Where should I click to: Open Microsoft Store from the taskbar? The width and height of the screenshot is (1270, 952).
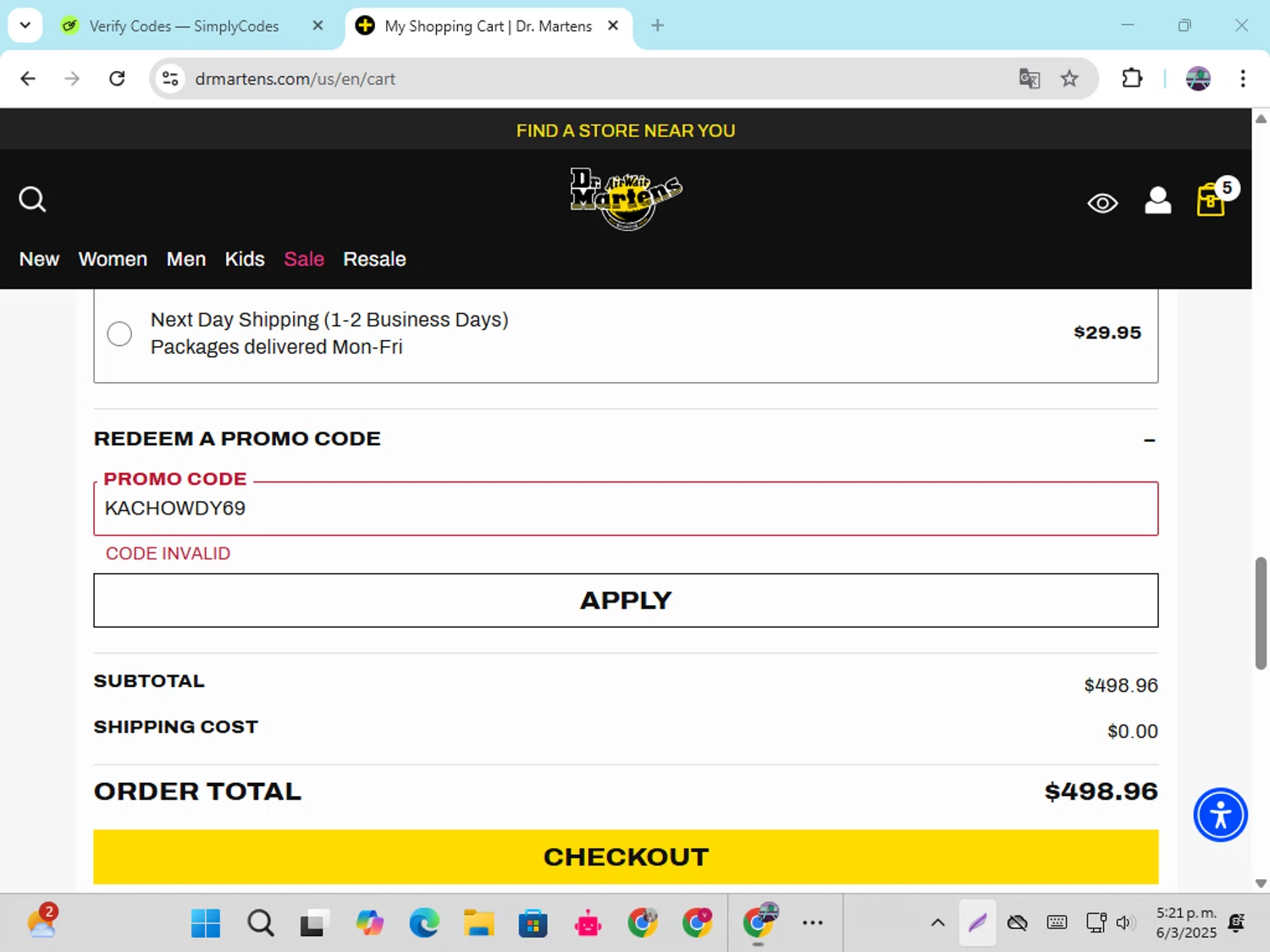533,923
